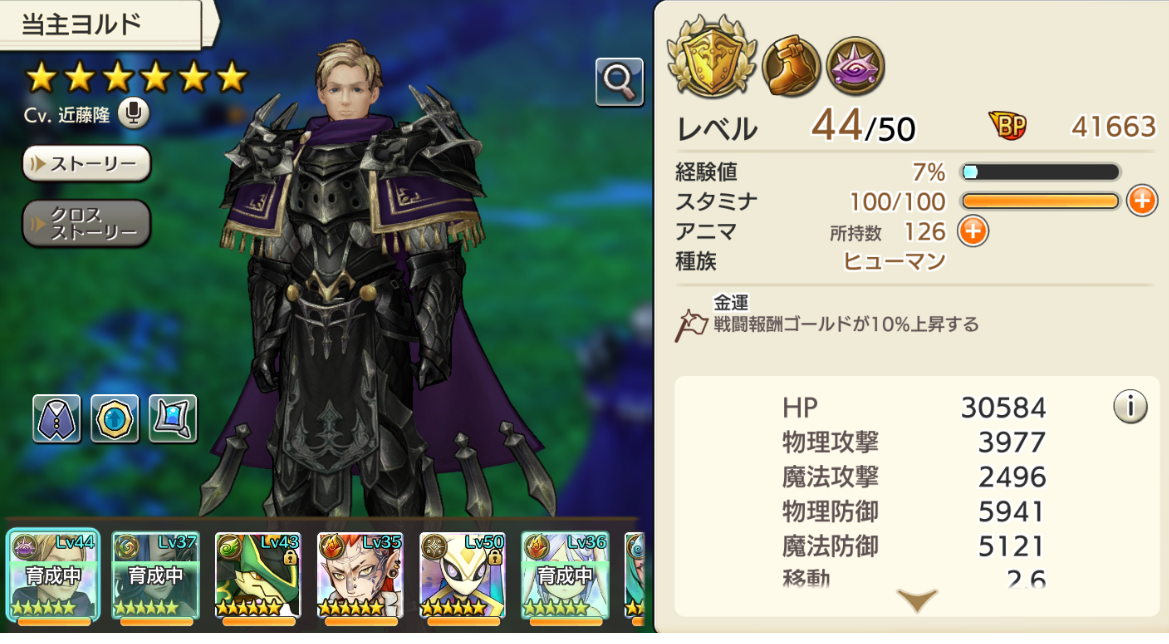Add anima with the orange plus

973,231
